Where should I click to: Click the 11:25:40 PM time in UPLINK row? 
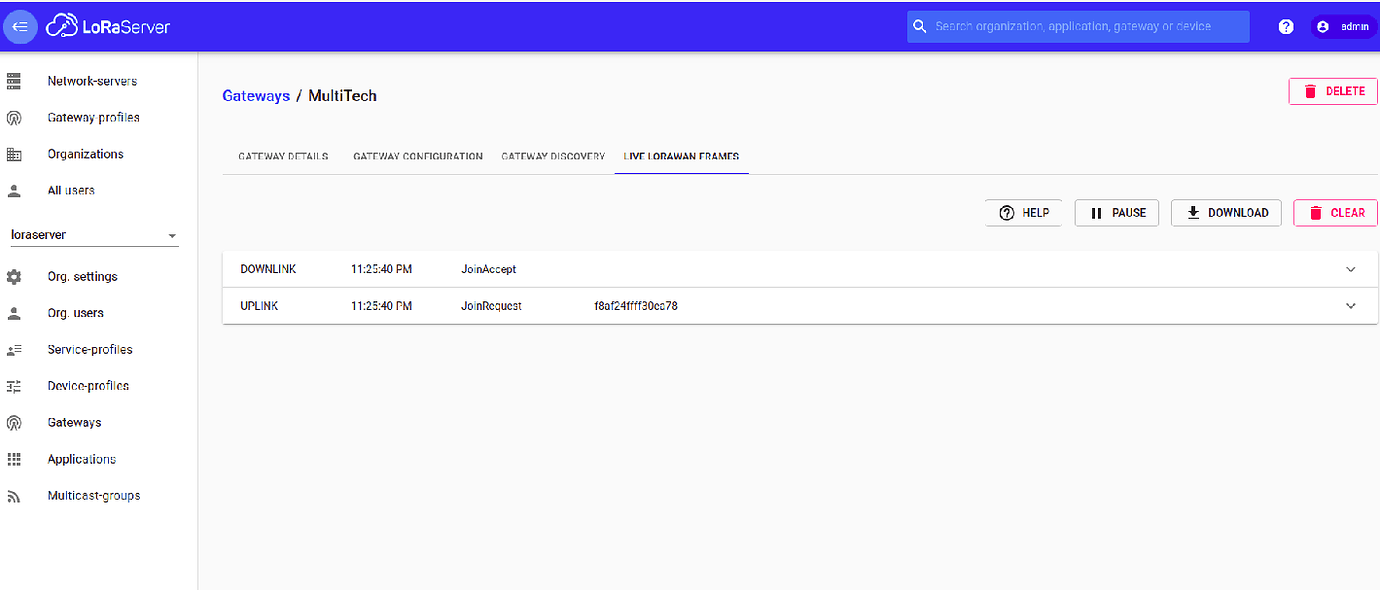(381, 306)
